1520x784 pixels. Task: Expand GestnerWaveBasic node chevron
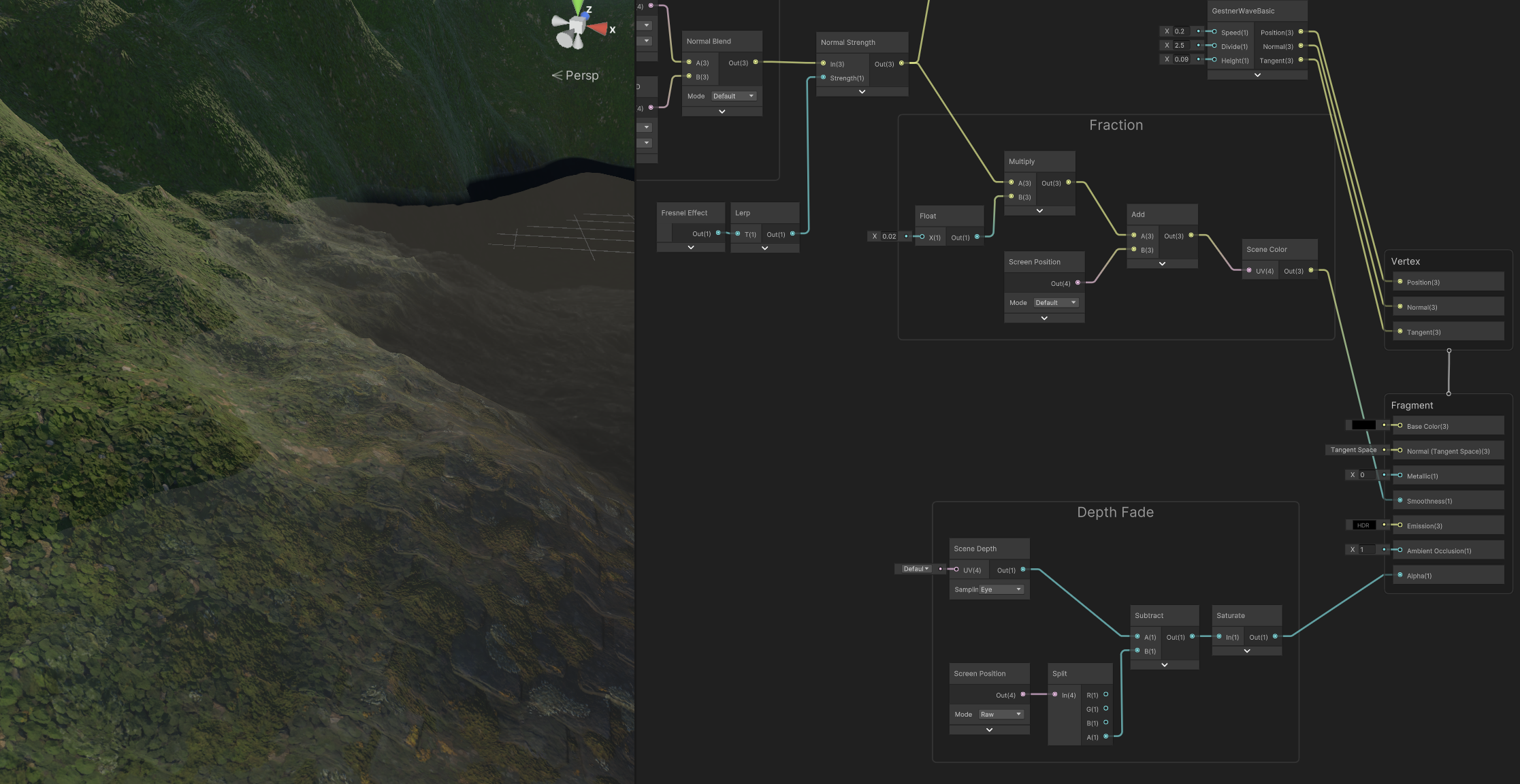tap(1257, 75)
